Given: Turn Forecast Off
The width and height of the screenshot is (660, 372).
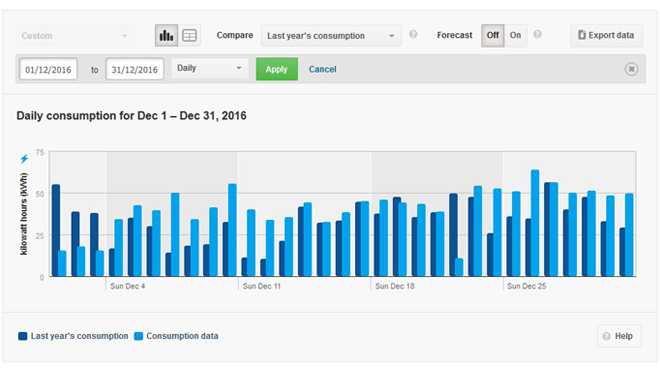Looking at the screenshot, I should click(x=493, y=35).
